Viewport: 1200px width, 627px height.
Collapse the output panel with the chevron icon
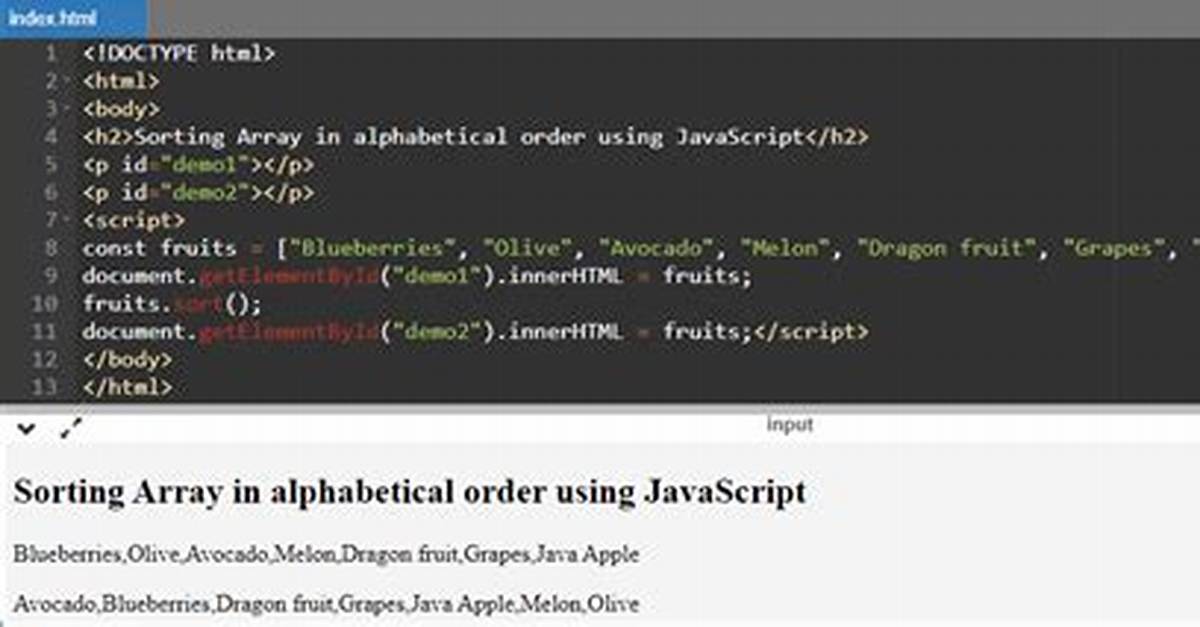pyautogui.click(x=27, y=429)
